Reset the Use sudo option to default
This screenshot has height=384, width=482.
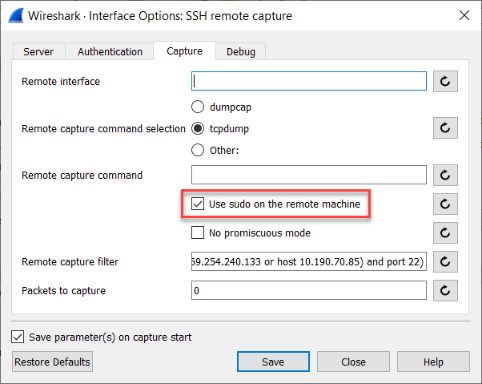445,204
